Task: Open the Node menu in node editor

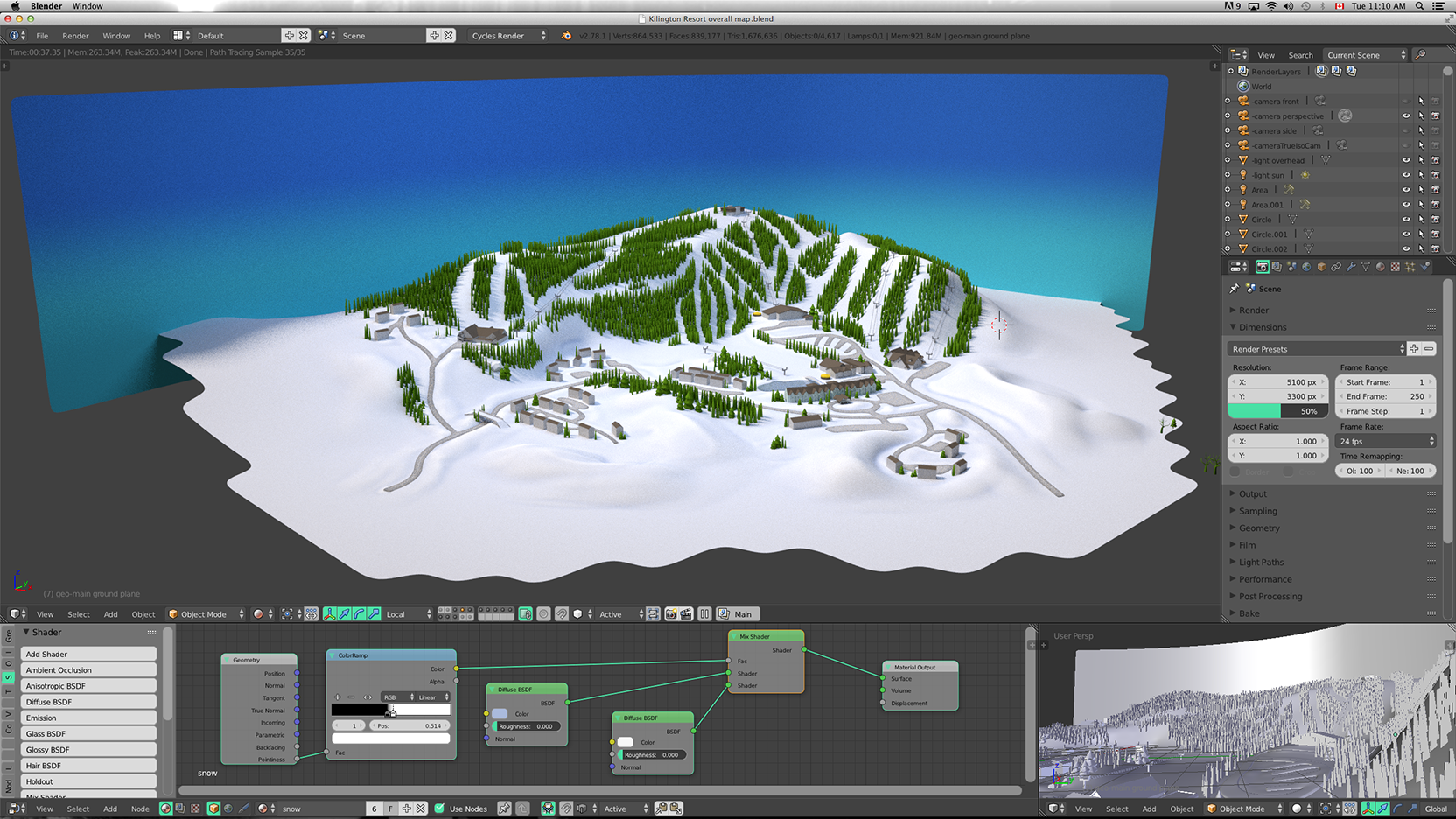Action: (x=140, y=808)
